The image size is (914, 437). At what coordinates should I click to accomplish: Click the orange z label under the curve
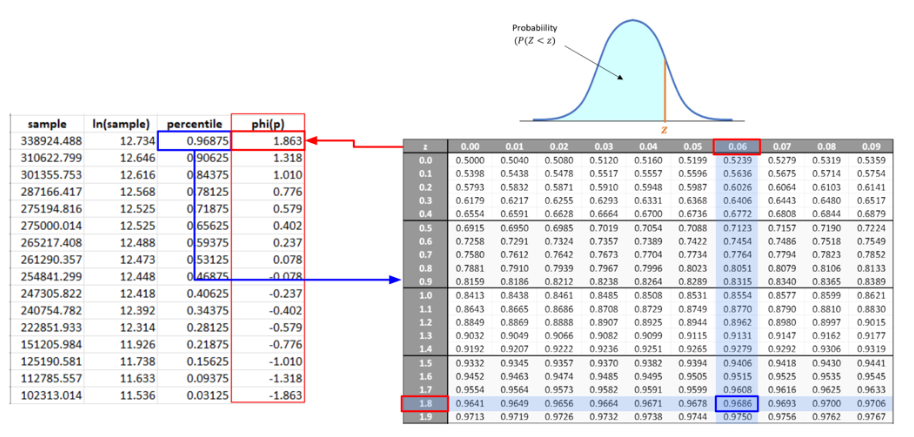(665, 128)
